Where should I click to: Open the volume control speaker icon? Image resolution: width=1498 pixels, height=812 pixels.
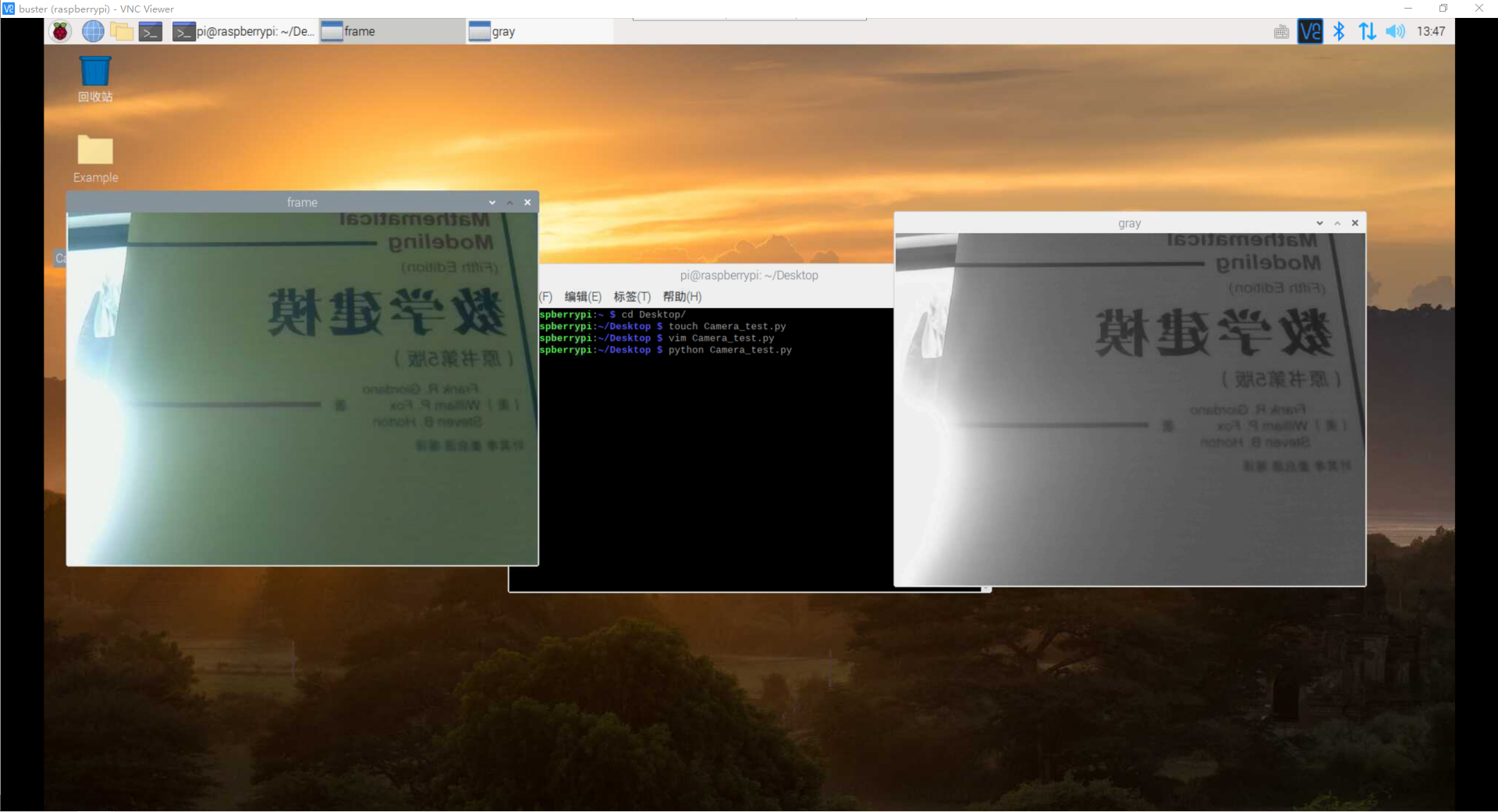tap(1395, 31)
